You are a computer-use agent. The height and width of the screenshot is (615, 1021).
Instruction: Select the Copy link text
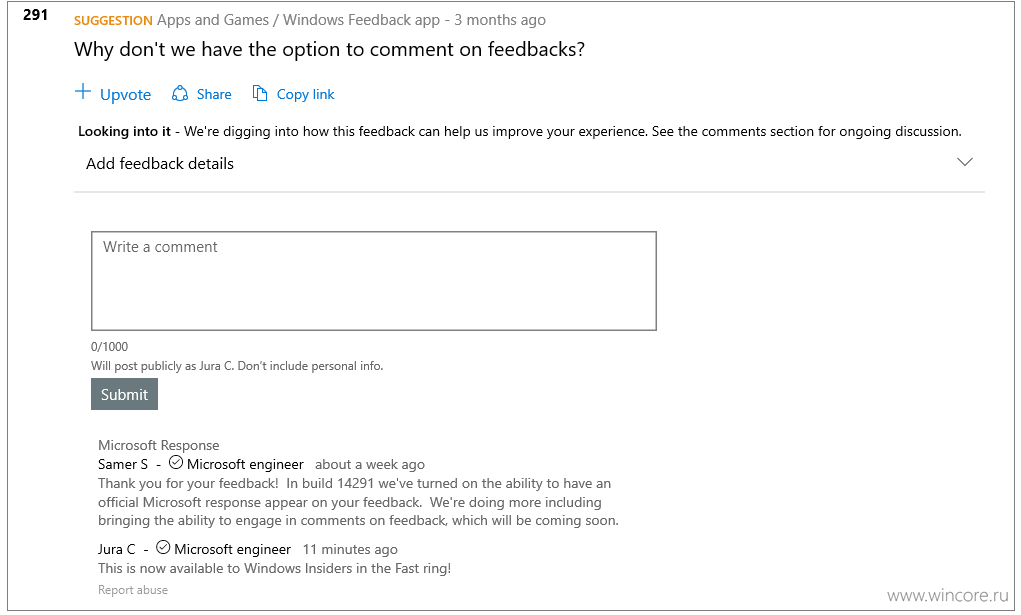[305, 94]
